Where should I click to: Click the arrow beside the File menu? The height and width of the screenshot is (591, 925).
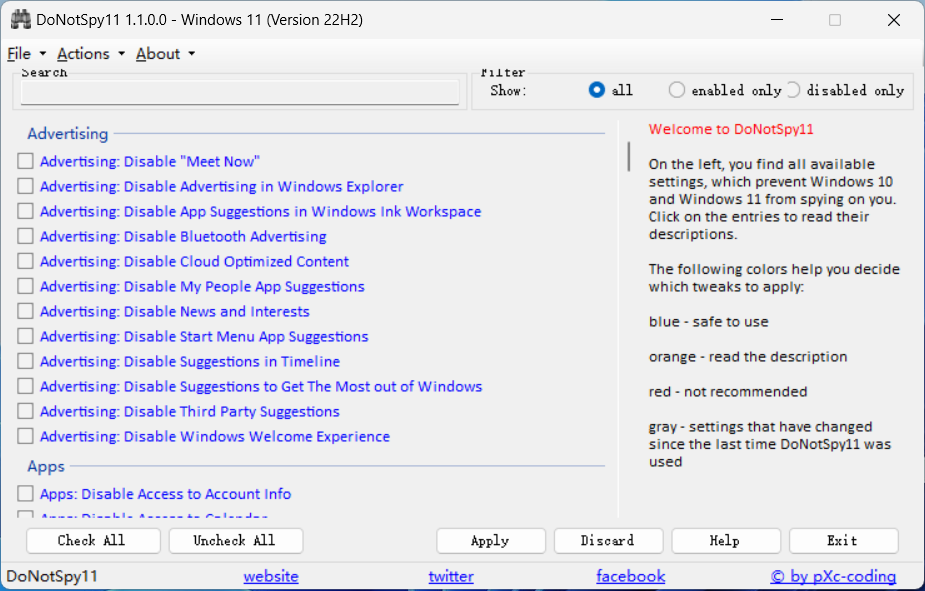coord(42,54)
